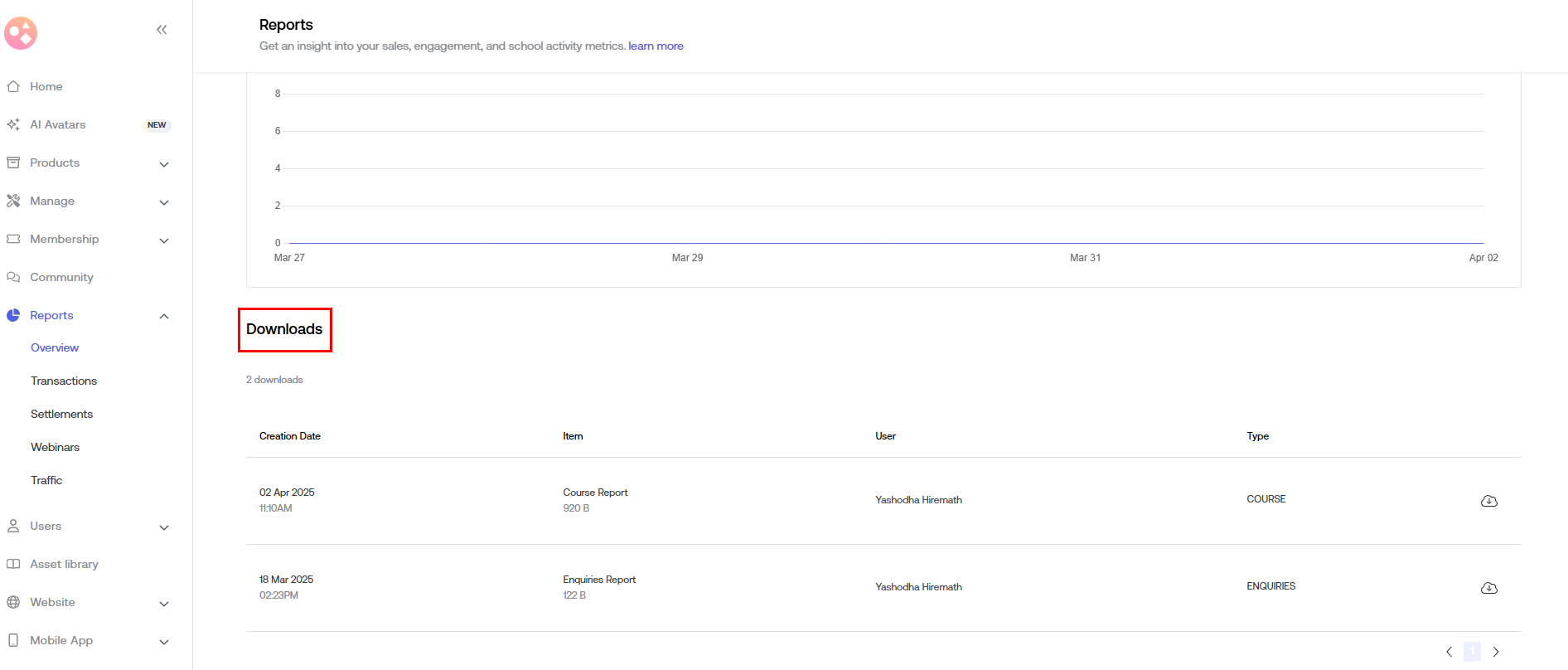
Task: Open the Settlements report
Action: click(61, 414)
